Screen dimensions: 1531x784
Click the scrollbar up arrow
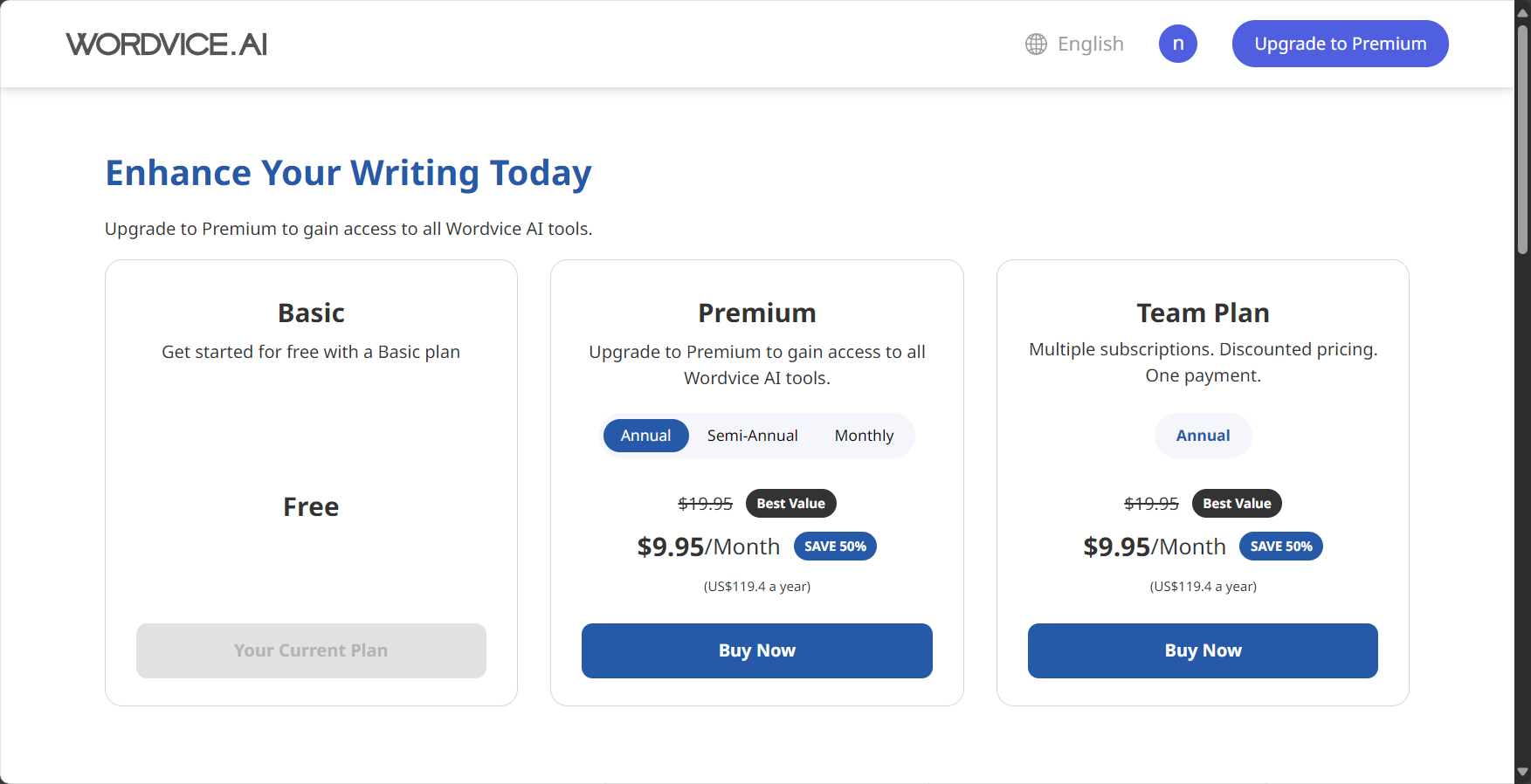pyautogui.click(x=1523, y=12)
